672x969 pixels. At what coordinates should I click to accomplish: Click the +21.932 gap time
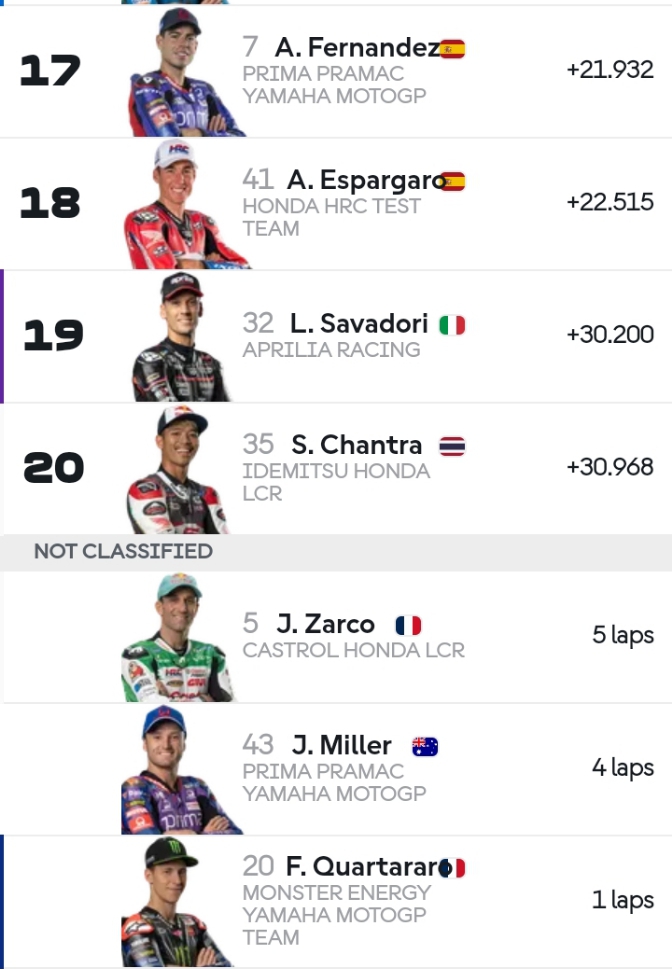[609, 70]
